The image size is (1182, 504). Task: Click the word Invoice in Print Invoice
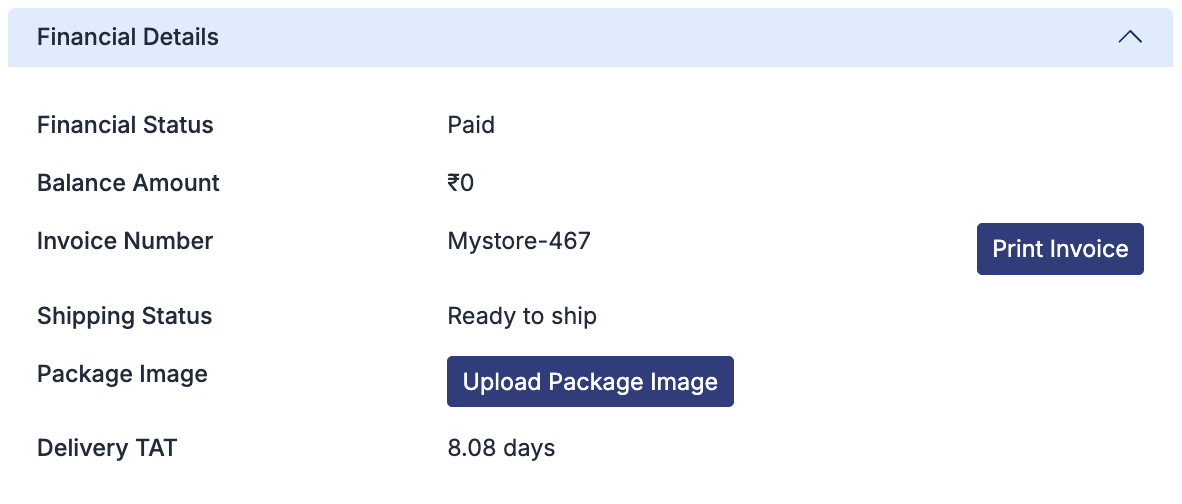pos(1089,249)
